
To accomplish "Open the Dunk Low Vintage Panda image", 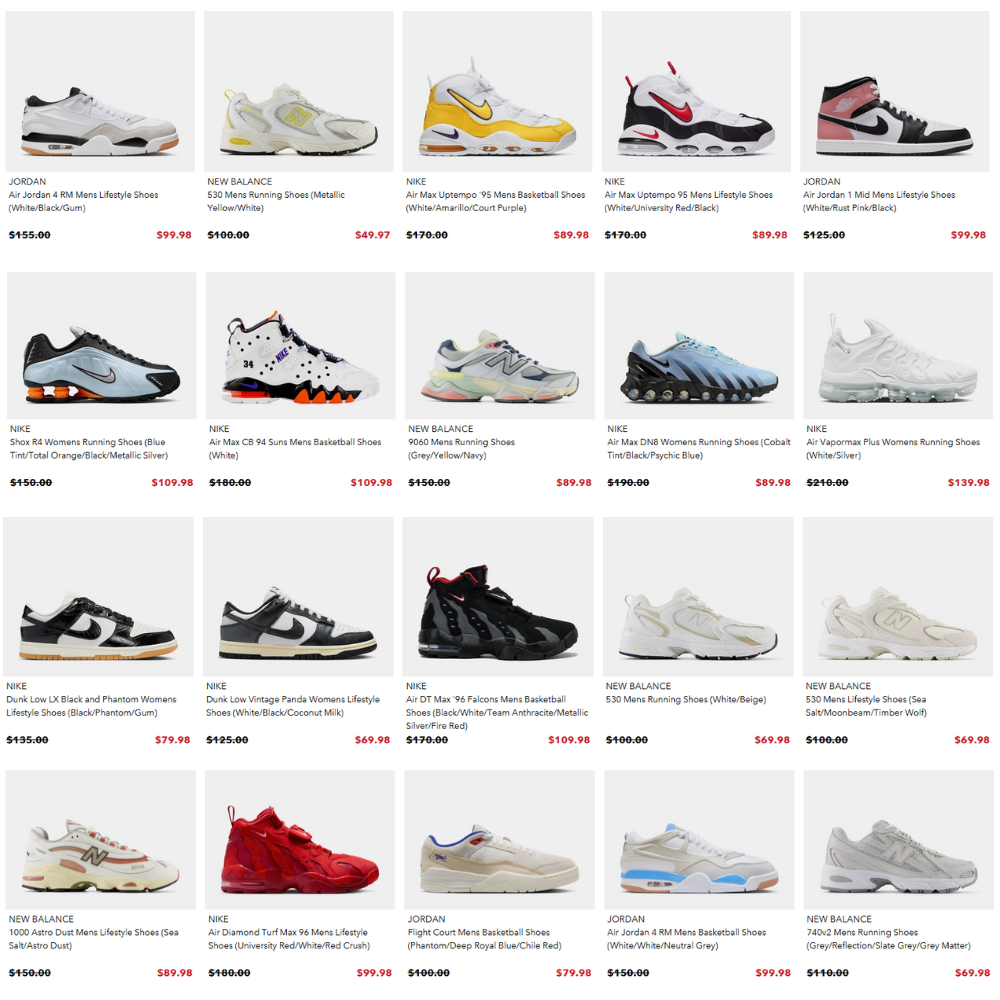I will 298,596.
